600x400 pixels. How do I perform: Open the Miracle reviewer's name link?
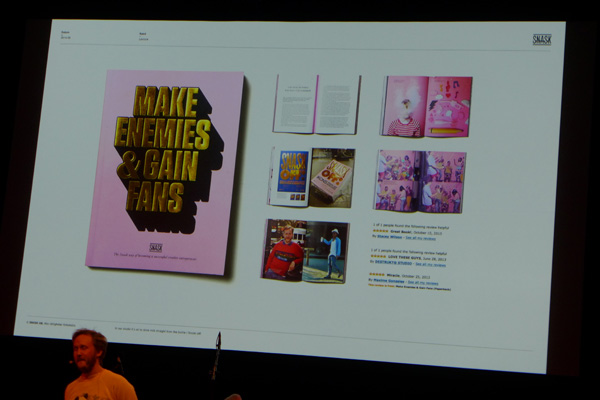point(388,281)
